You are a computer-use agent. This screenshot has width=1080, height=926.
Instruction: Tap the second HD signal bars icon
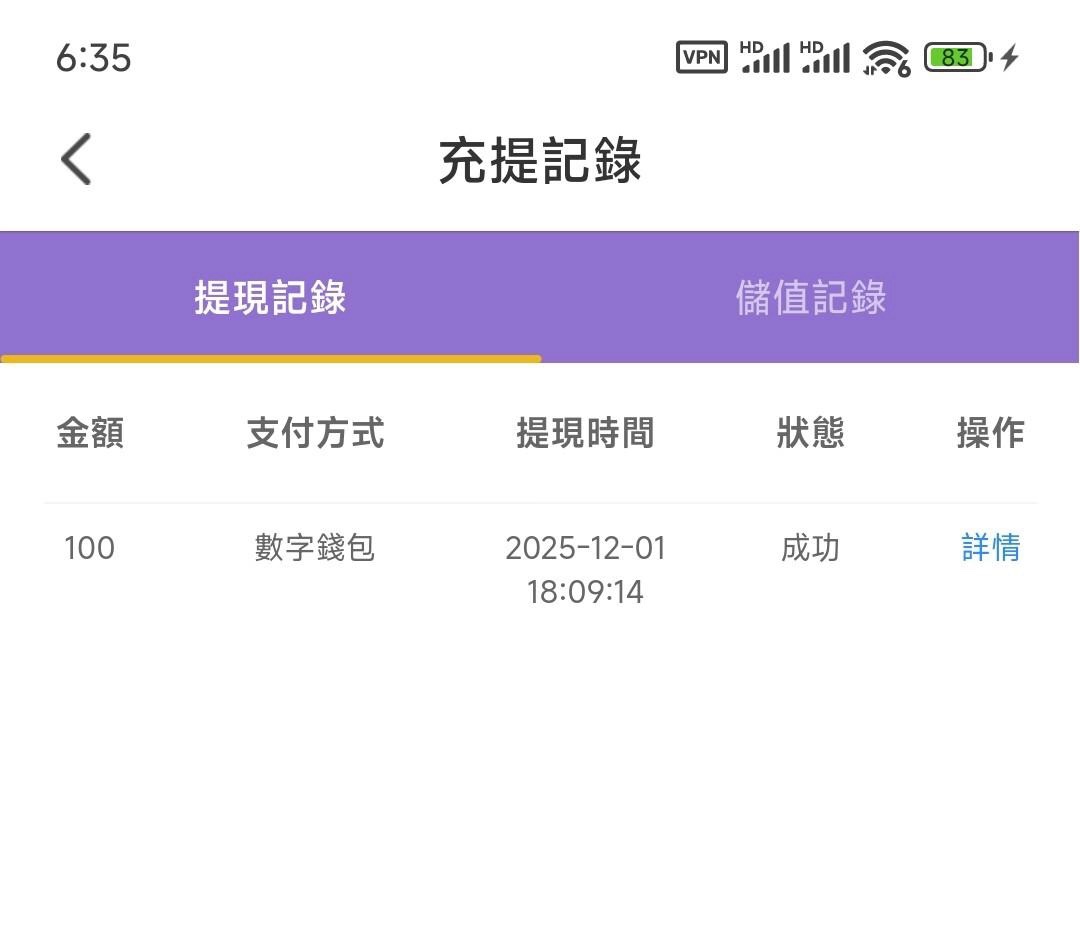(x=825, y=57)
